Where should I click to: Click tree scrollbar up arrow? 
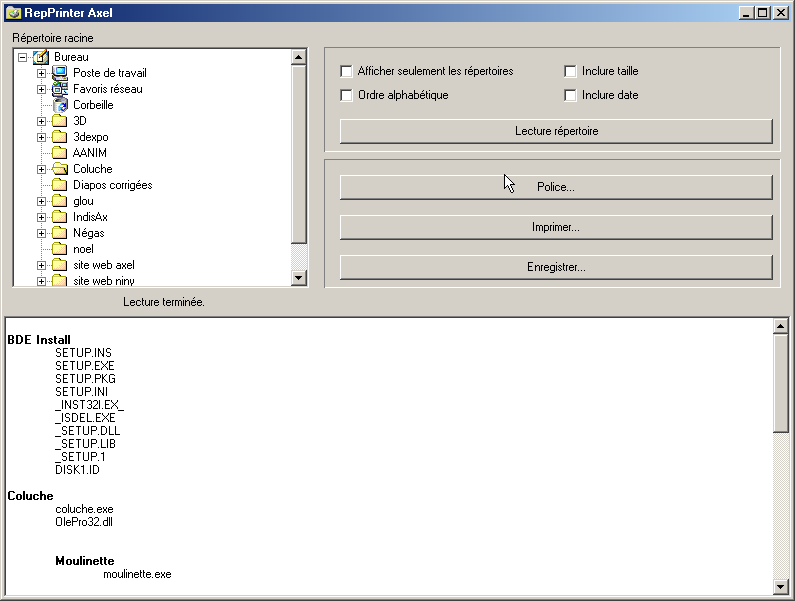[x=299, y=57]
